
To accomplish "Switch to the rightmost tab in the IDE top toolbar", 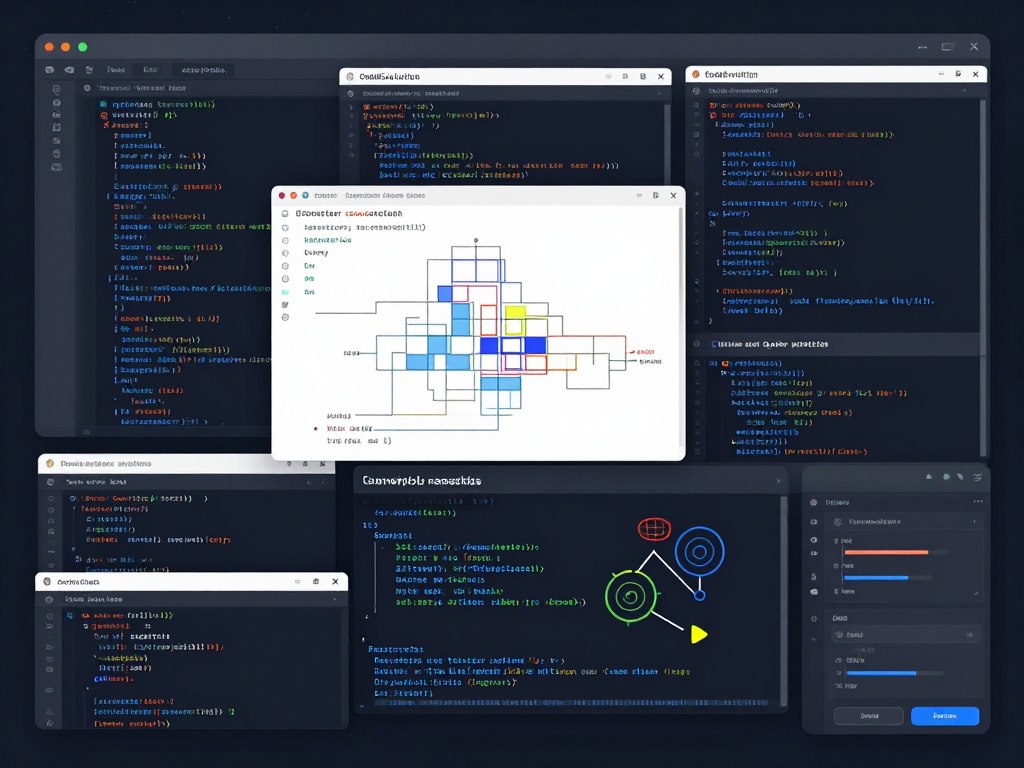I will (204, 70).
